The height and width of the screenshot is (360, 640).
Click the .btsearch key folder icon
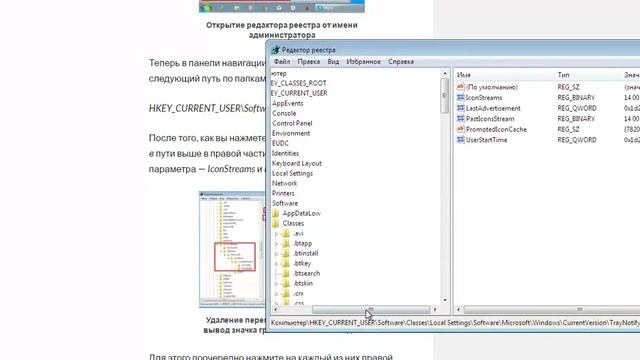click(x=286, y=273)
